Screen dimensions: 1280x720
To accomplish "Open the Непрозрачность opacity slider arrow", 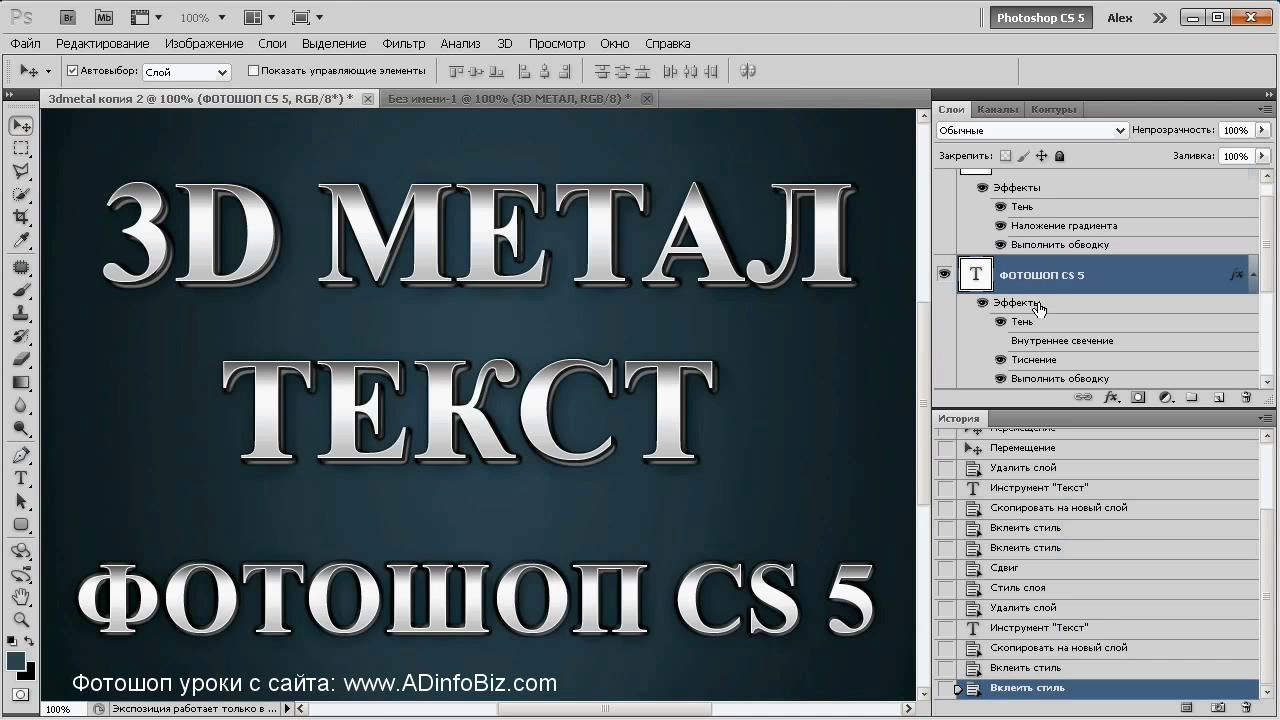I will tap(1262, 130).
